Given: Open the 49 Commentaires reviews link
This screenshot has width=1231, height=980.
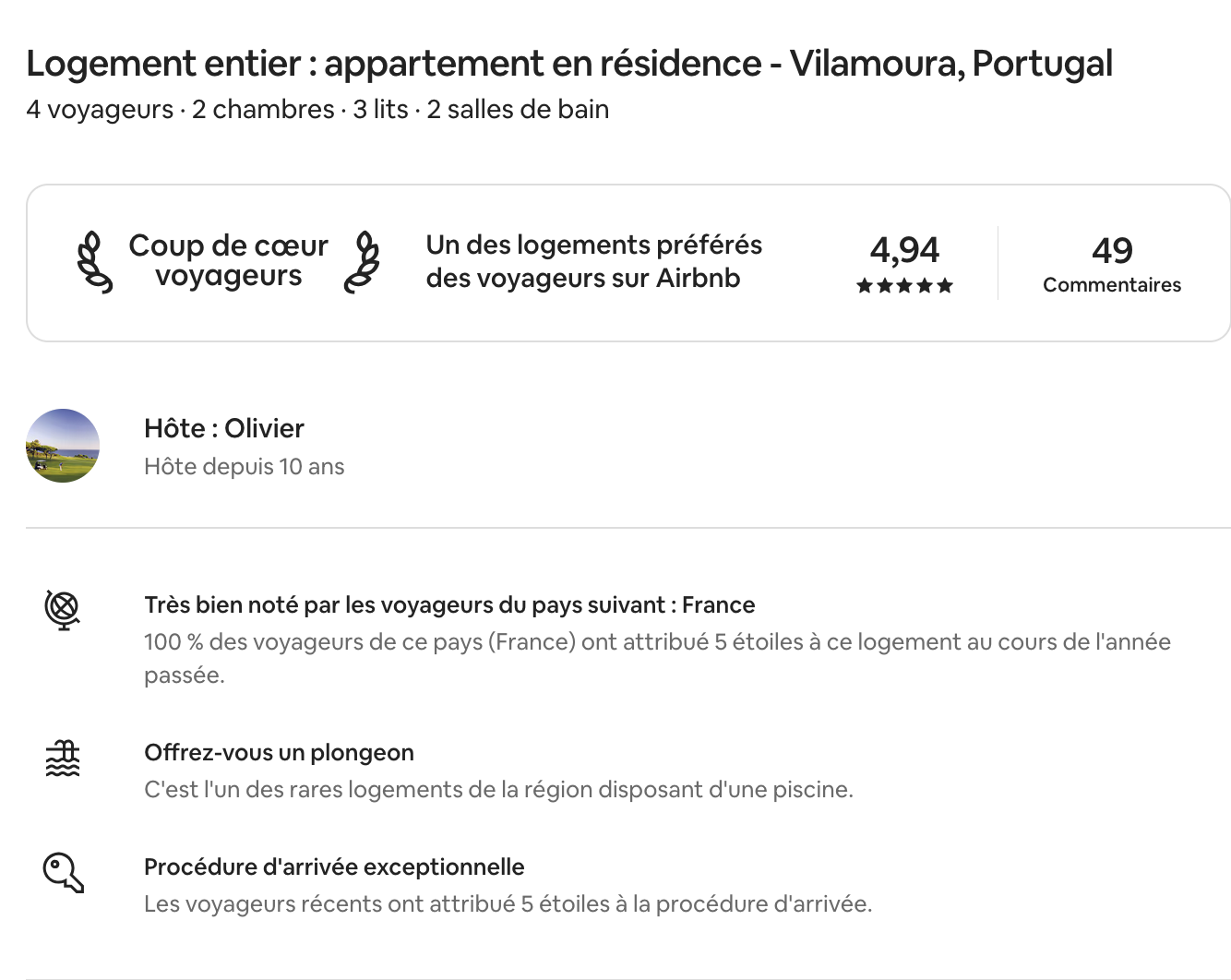Looking at the screenshot, I should point(1112,264).
